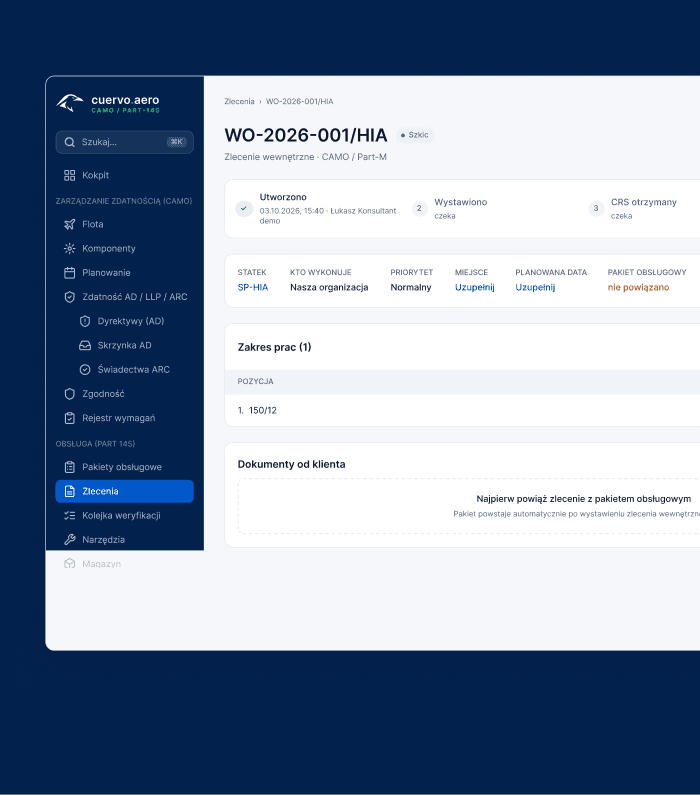Viewport: 700px width, 795px height.
Task: Focus the Szukaj... search field
Action: (124, 142)
